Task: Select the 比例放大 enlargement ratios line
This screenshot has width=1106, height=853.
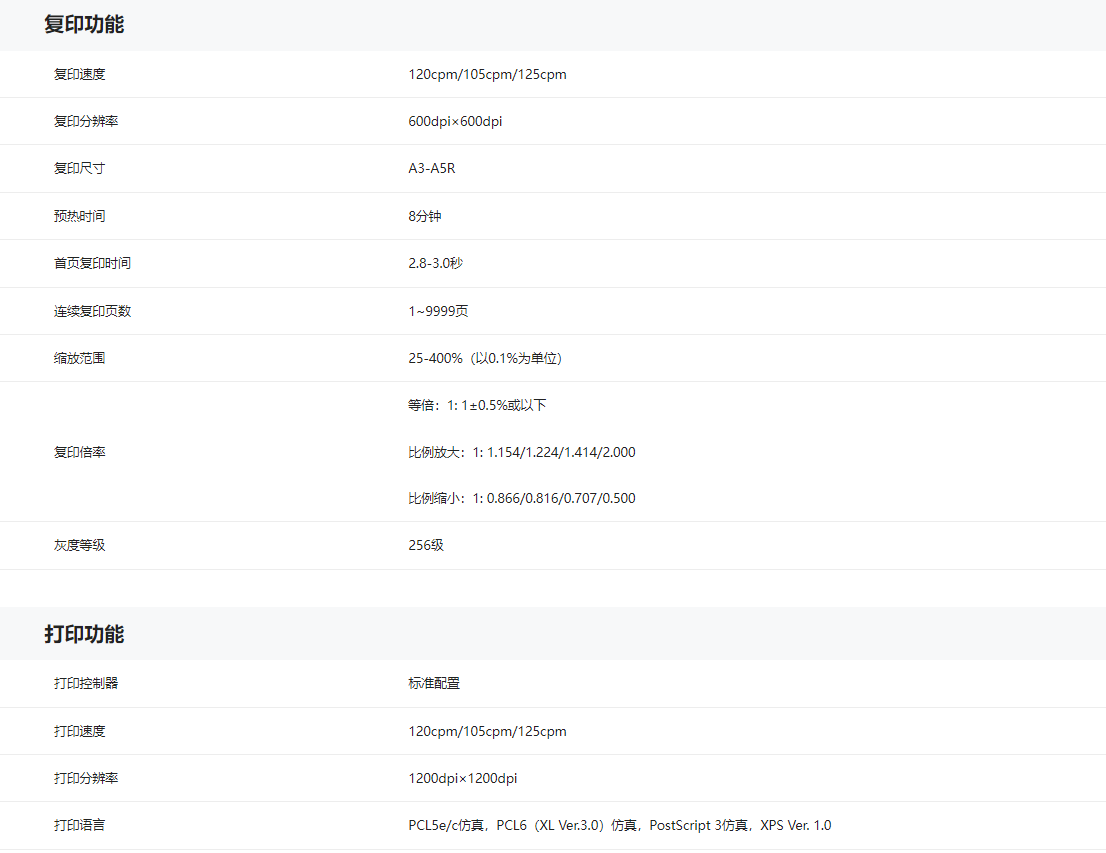Action: [x=521, y=452]
